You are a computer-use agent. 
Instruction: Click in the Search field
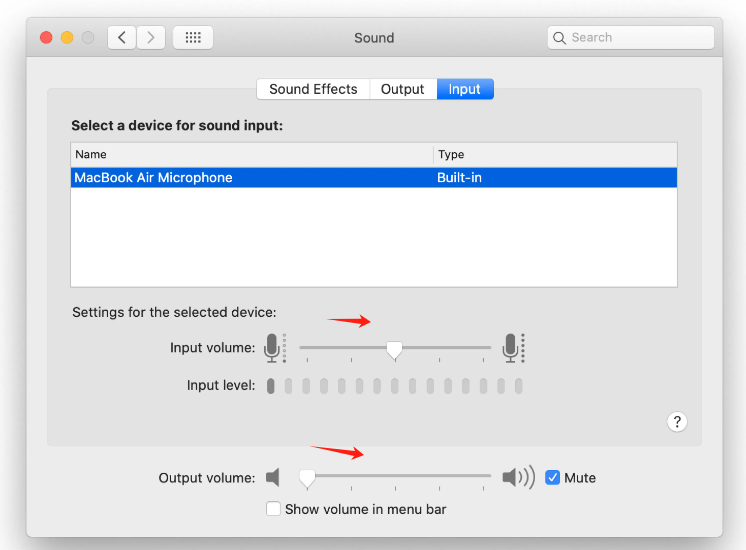[x=630, y=38]
